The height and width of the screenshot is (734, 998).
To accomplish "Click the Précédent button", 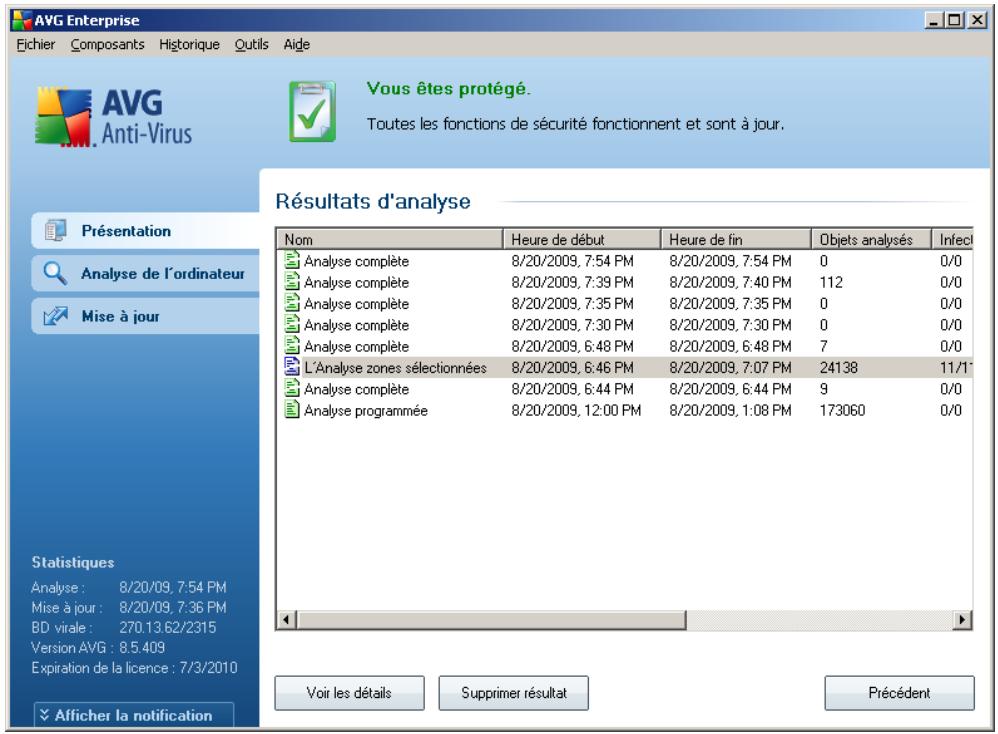I will tap(899, 693).
